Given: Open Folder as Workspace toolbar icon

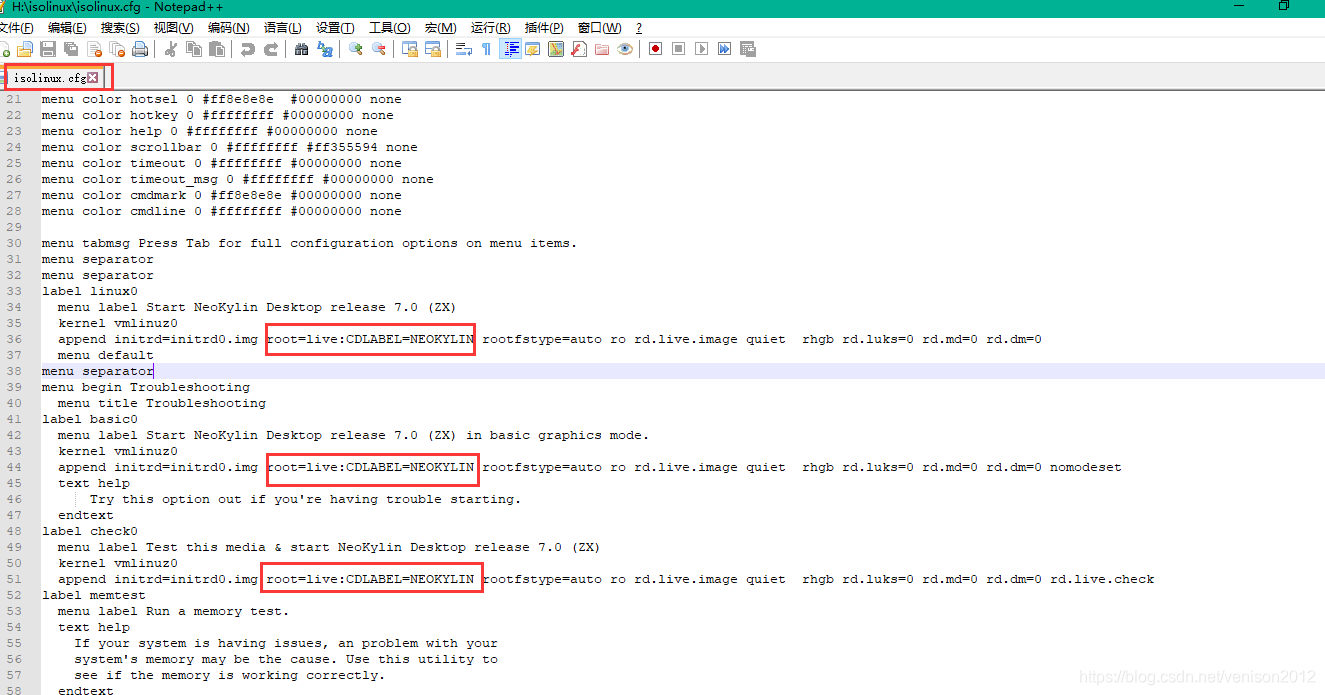Looking at the screenshot, I should 602,49.
